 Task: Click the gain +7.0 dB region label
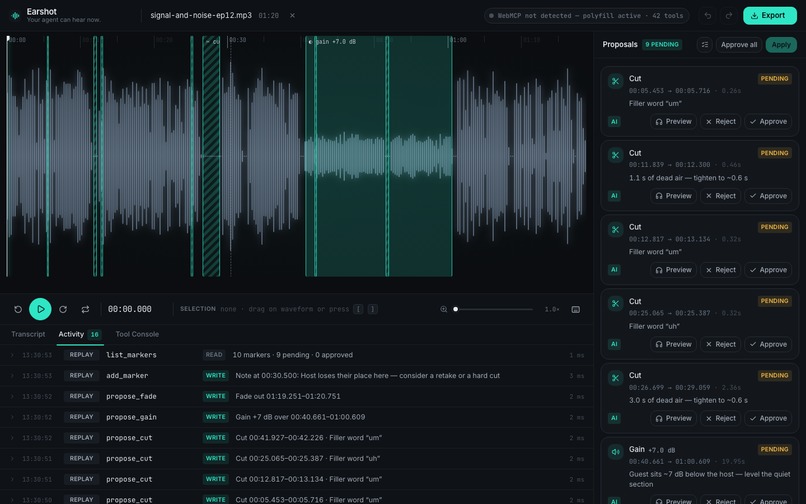click(x=332, y=42)
